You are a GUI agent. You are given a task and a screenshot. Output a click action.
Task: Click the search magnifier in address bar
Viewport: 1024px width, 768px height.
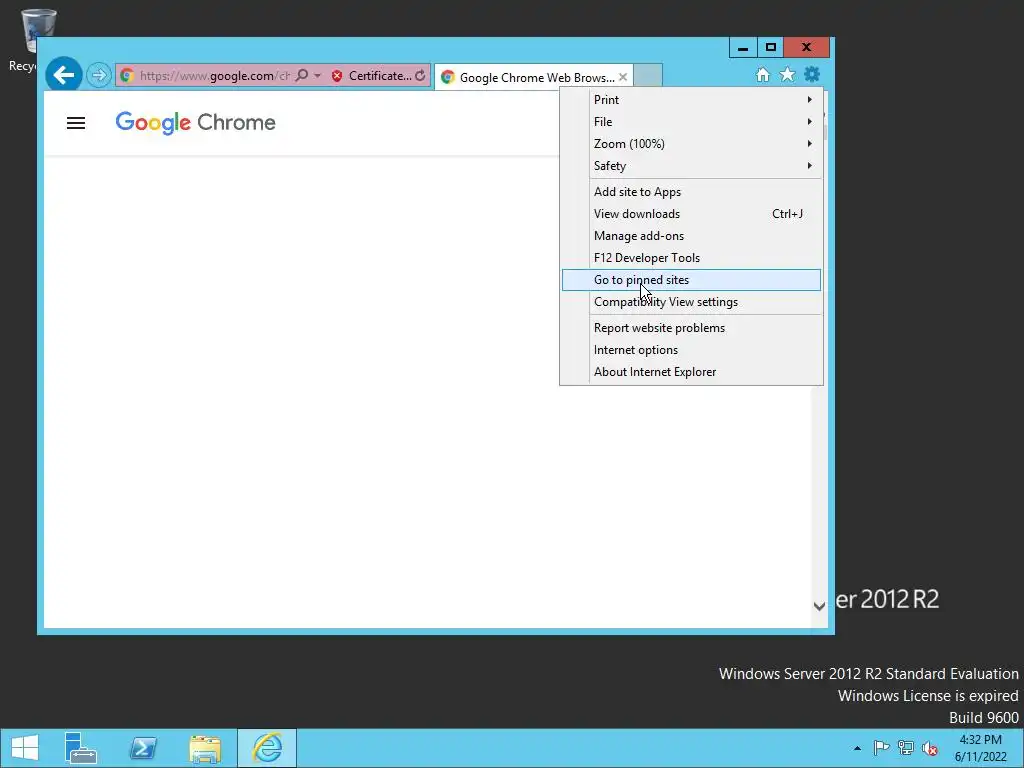tap(302, 76)
